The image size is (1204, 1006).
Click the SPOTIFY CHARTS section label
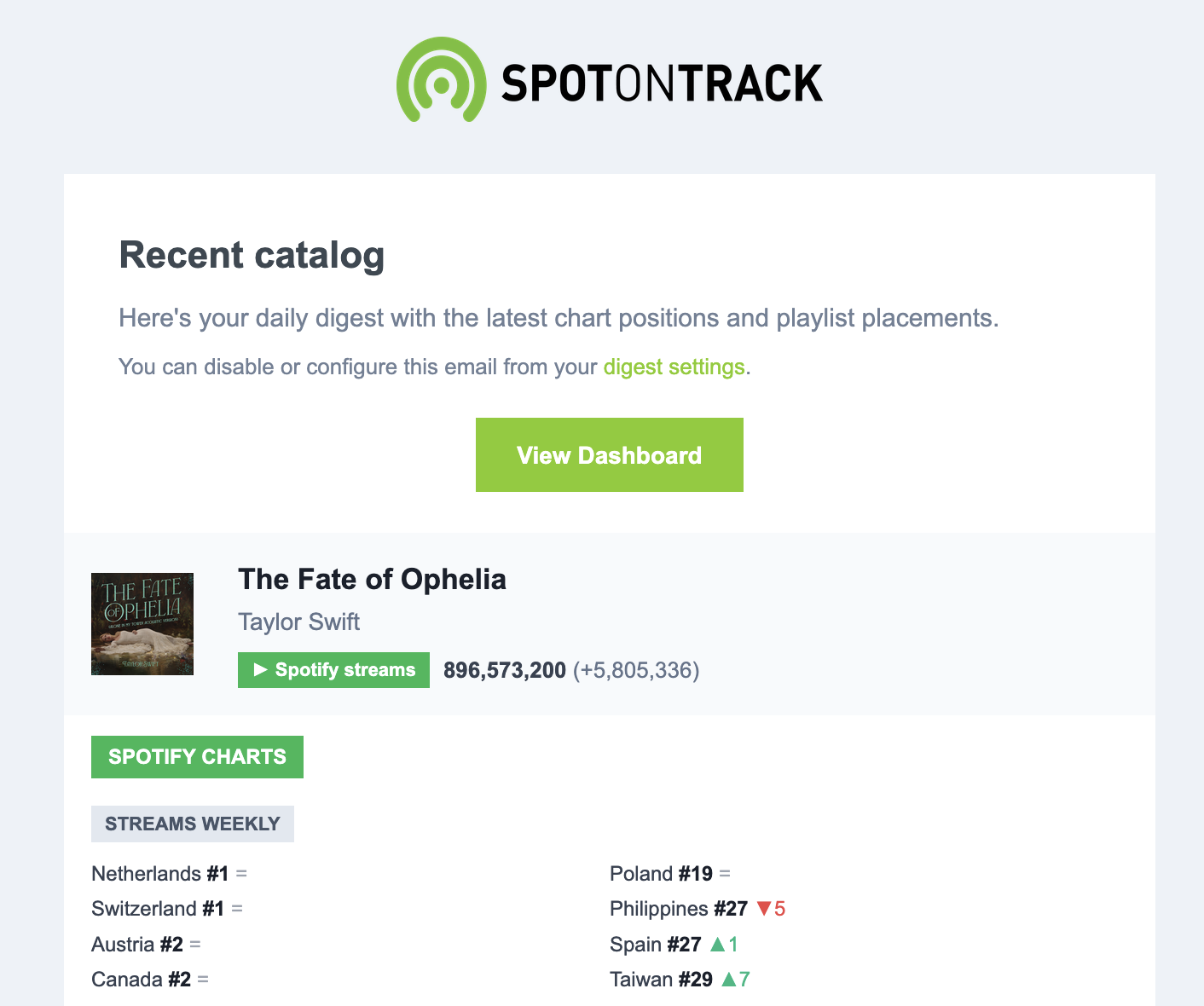[x=197, y=757]
